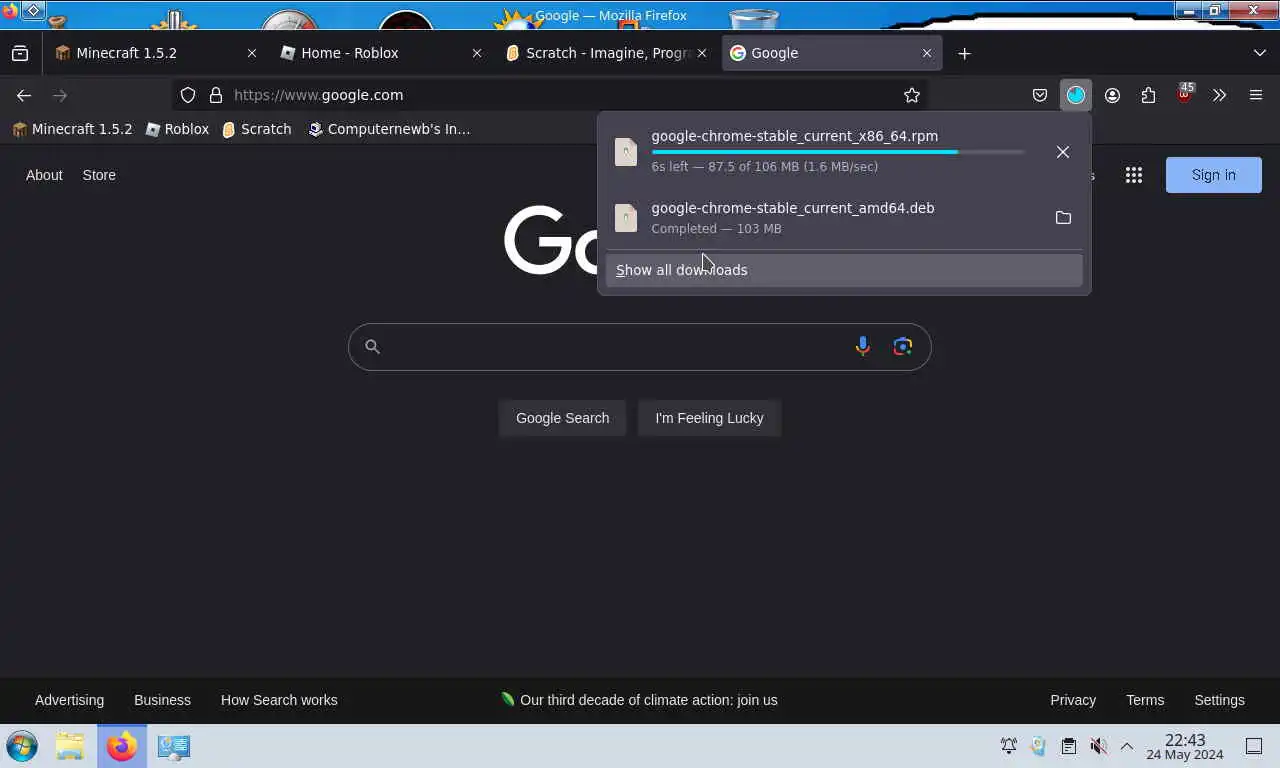Screen dimensions: 1280x768
Task: Open file manager from taskbar
Action: point(70,746)
